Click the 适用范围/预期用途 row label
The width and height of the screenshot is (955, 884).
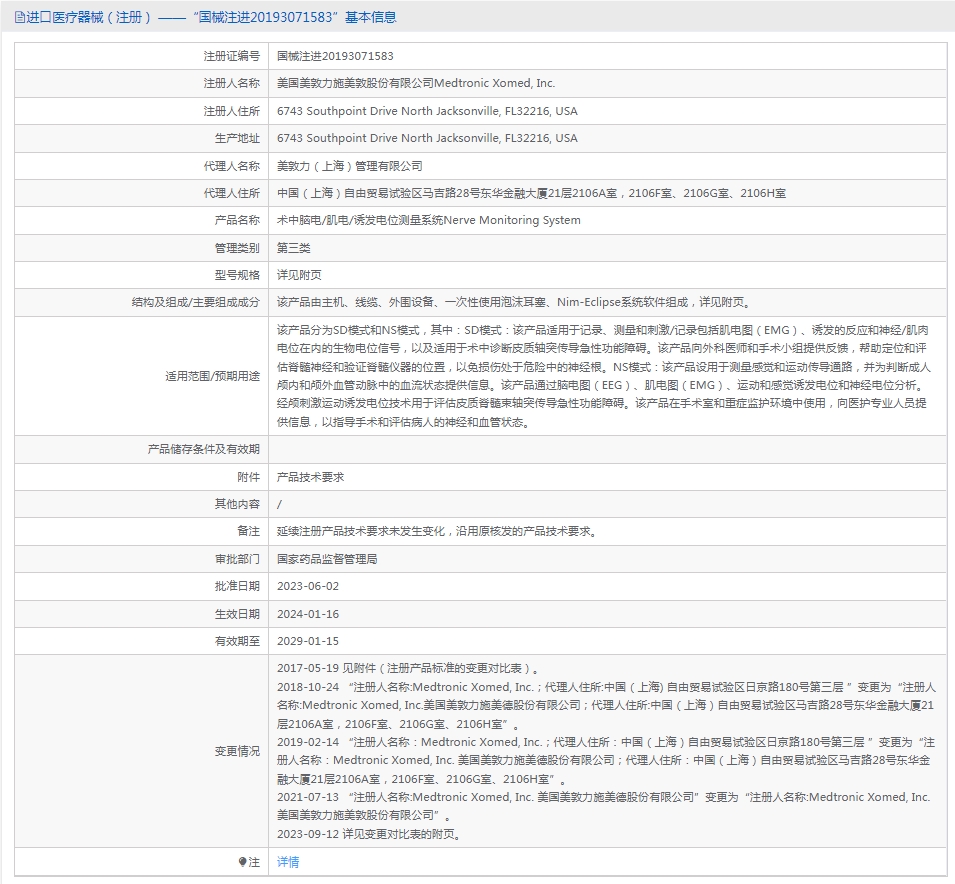tap(213, 376)
